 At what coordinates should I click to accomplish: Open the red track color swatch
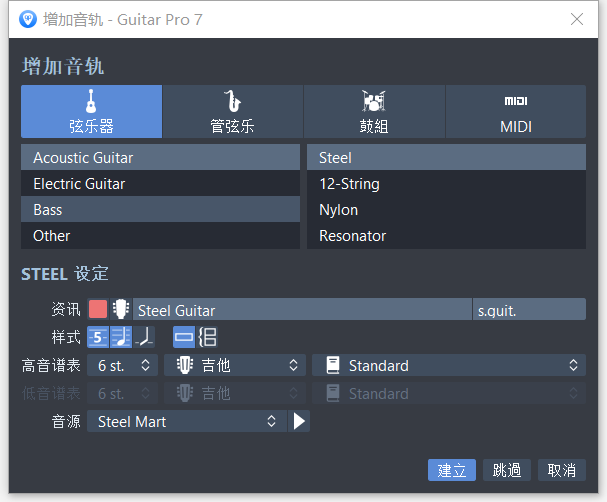click(98, 309)
